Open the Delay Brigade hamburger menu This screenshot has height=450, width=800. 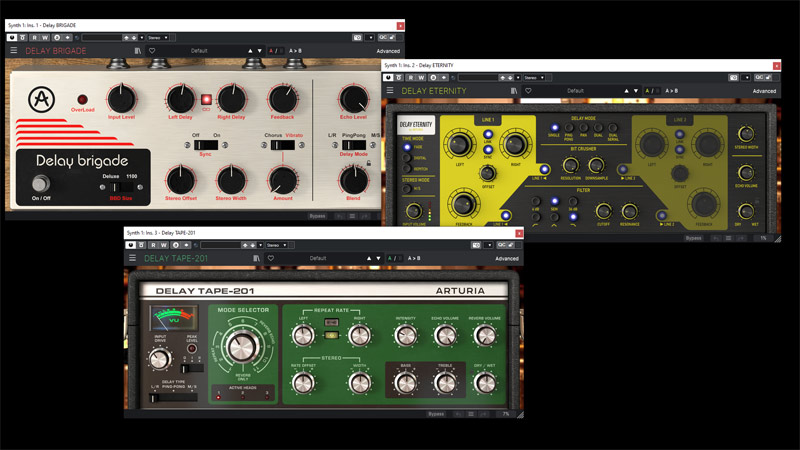point(14,50)
